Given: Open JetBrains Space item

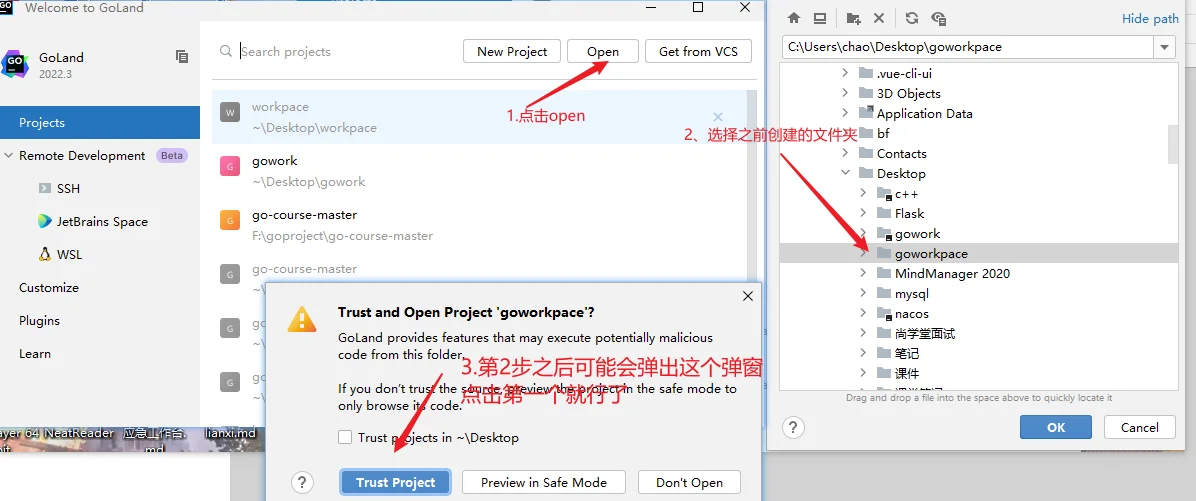Looking at the screenshot, I should (x=100, y=221).
